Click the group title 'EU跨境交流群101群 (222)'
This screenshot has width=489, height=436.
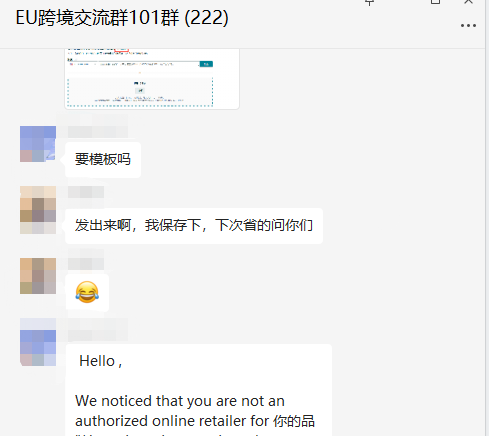point(122,18)
